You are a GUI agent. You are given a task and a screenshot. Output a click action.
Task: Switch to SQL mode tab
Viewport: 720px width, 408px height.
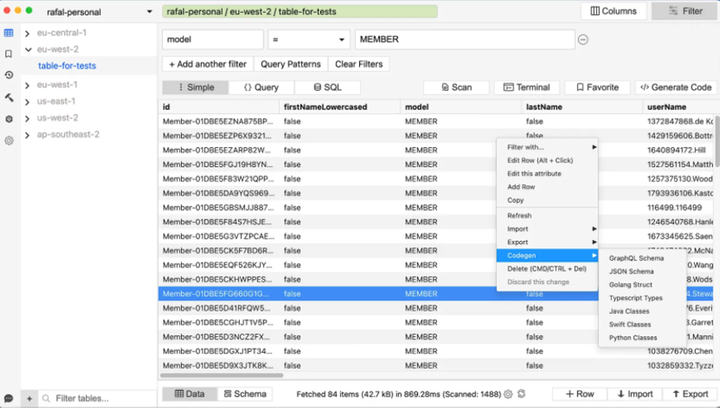click(x=327, y=87)
